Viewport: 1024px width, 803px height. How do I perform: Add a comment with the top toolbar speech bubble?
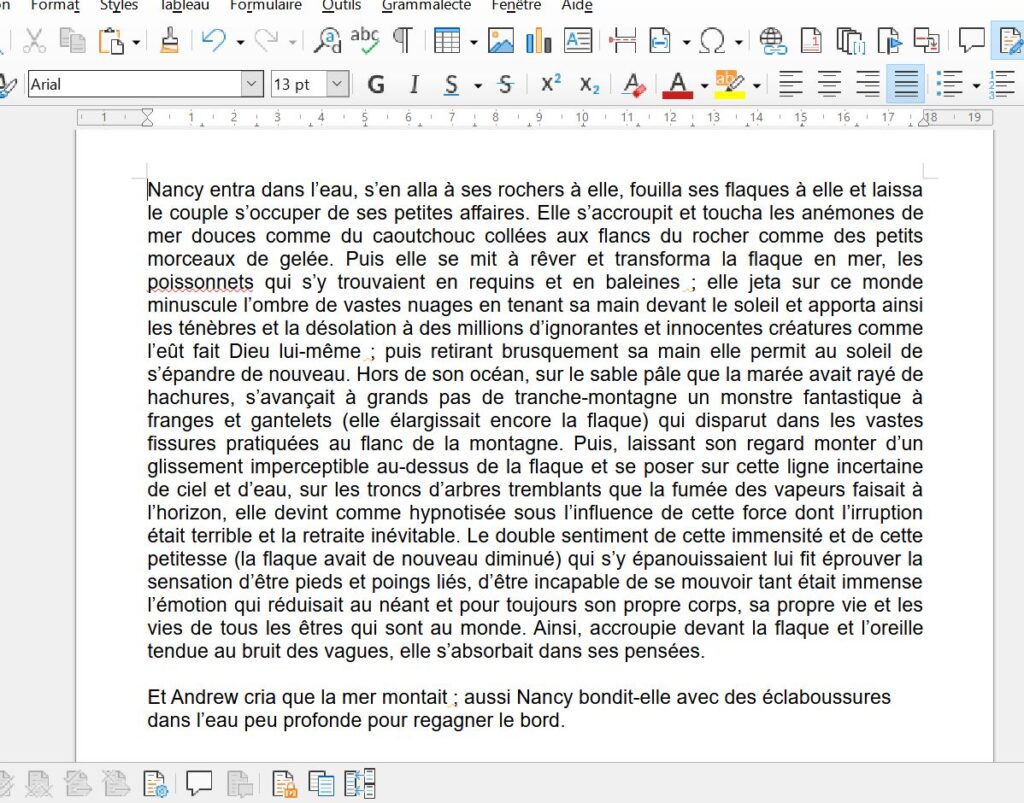(971, 41)
